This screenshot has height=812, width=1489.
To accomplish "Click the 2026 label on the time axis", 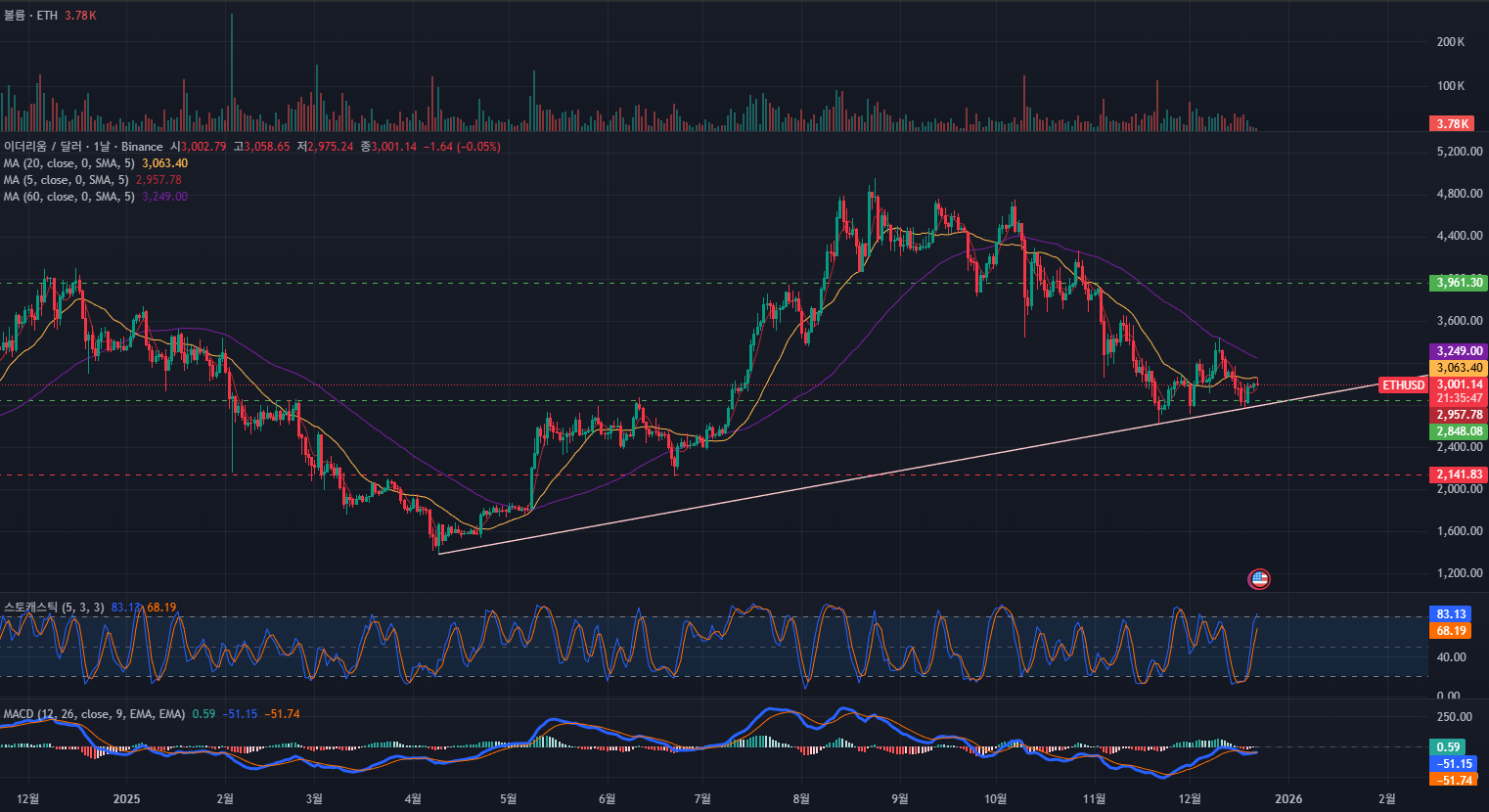I will point(1288,799).
